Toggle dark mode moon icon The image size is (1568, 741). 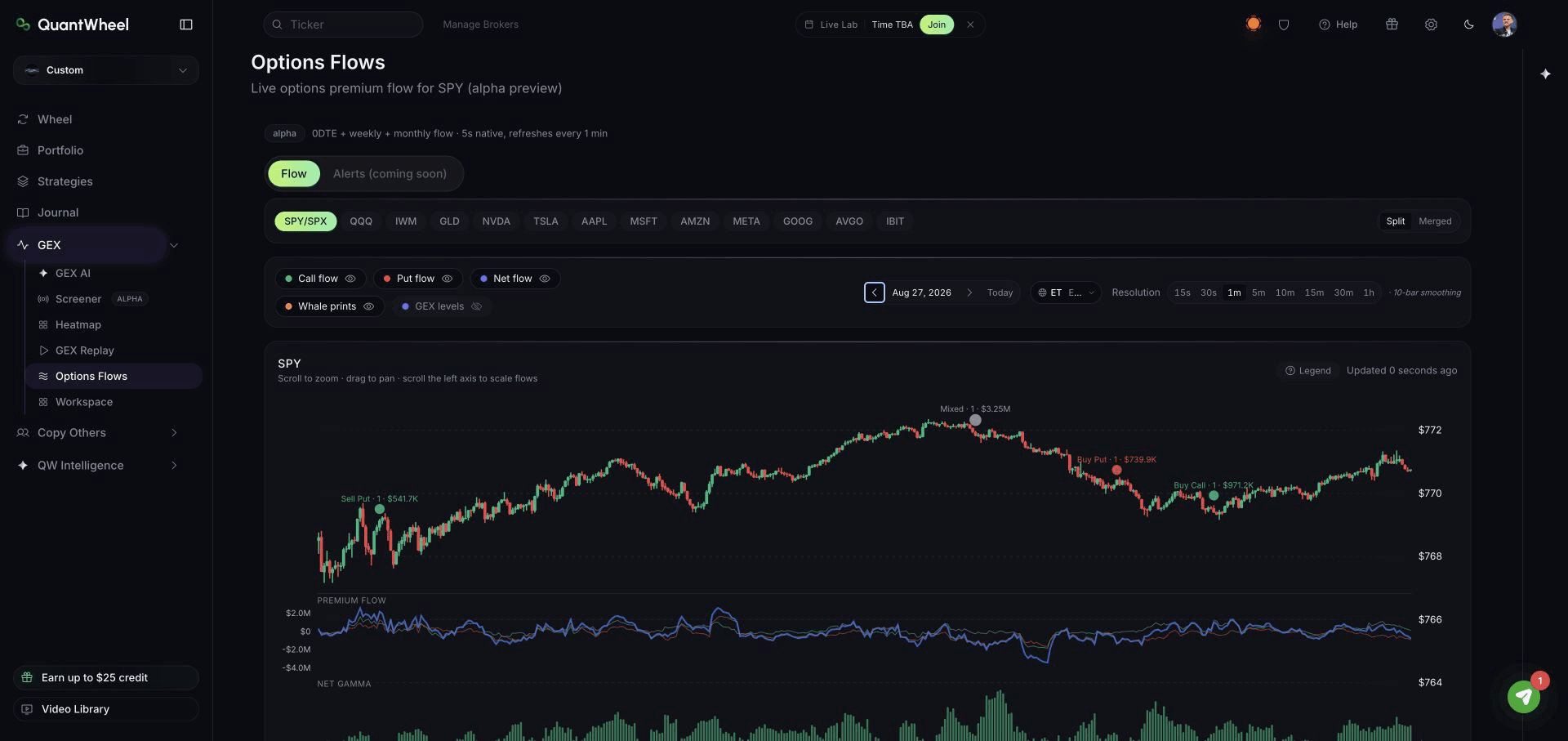coord(1468,25)
